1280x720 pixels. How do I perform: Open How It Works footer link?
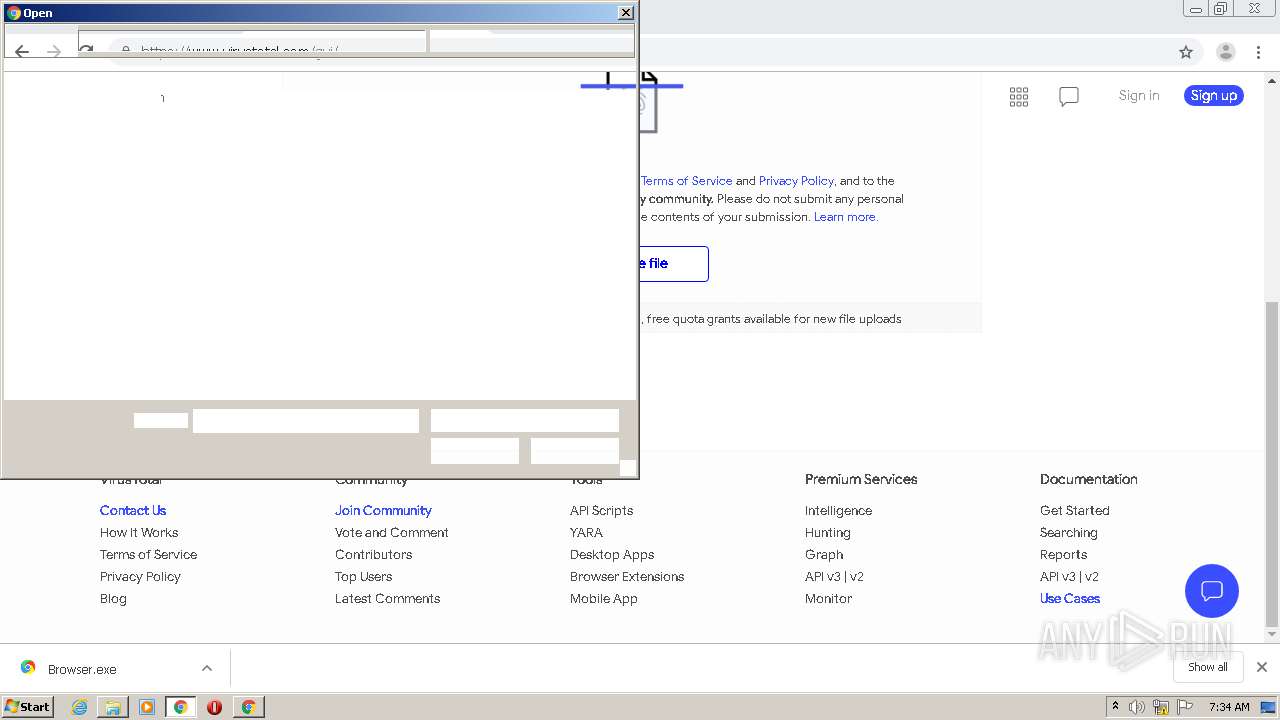(x=139, y=533)
